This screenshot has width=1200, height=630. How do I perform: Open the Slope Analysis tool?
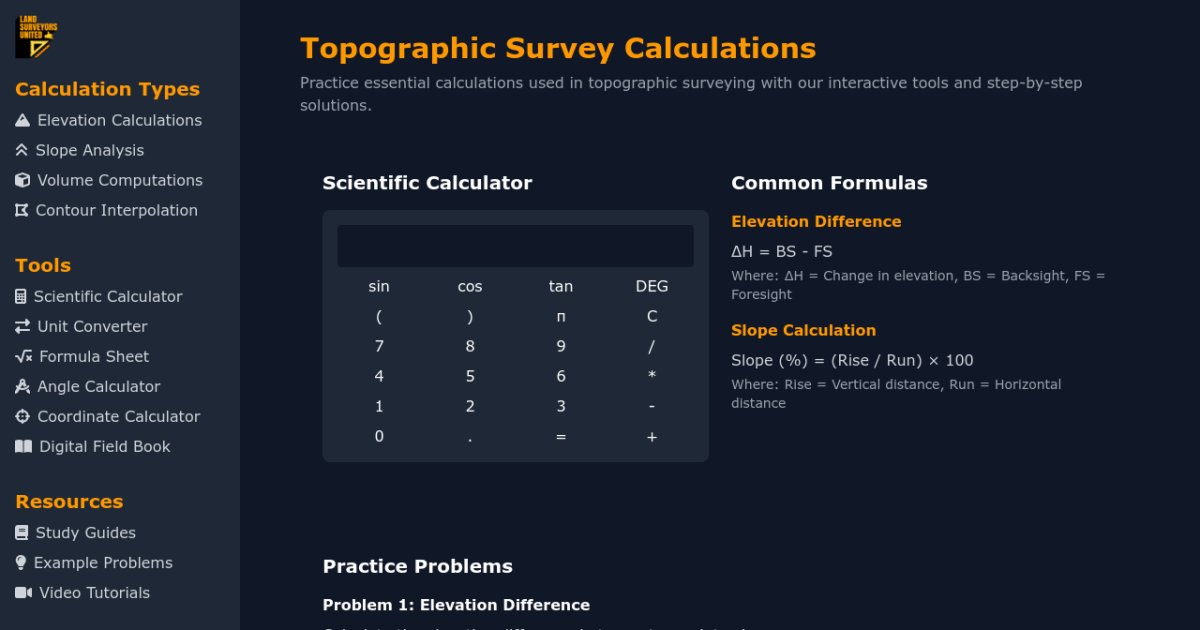point(91,150)
